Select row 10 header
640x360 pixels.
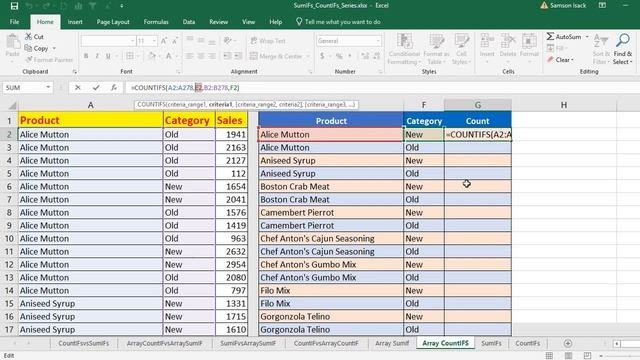point(9,238)
